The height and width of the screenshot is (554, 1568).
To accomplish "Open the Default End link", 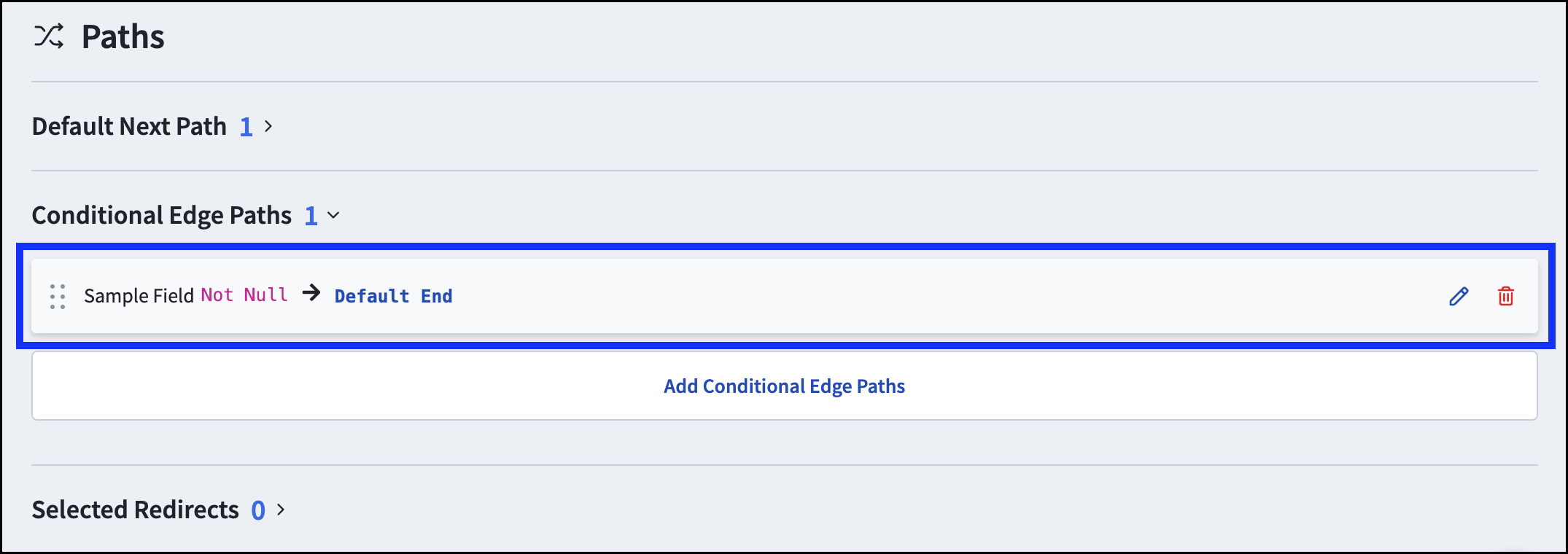I will 394,296.
